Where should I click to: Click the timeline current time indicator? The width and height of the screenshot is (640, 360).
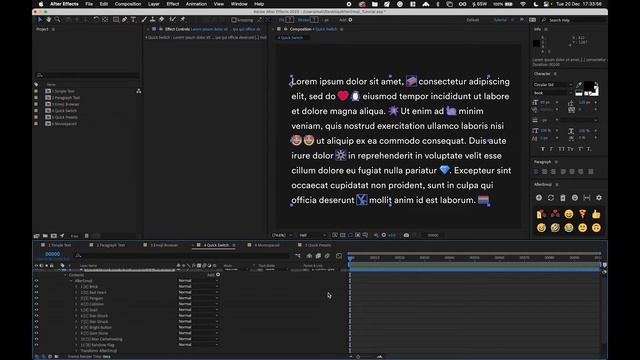350,258
